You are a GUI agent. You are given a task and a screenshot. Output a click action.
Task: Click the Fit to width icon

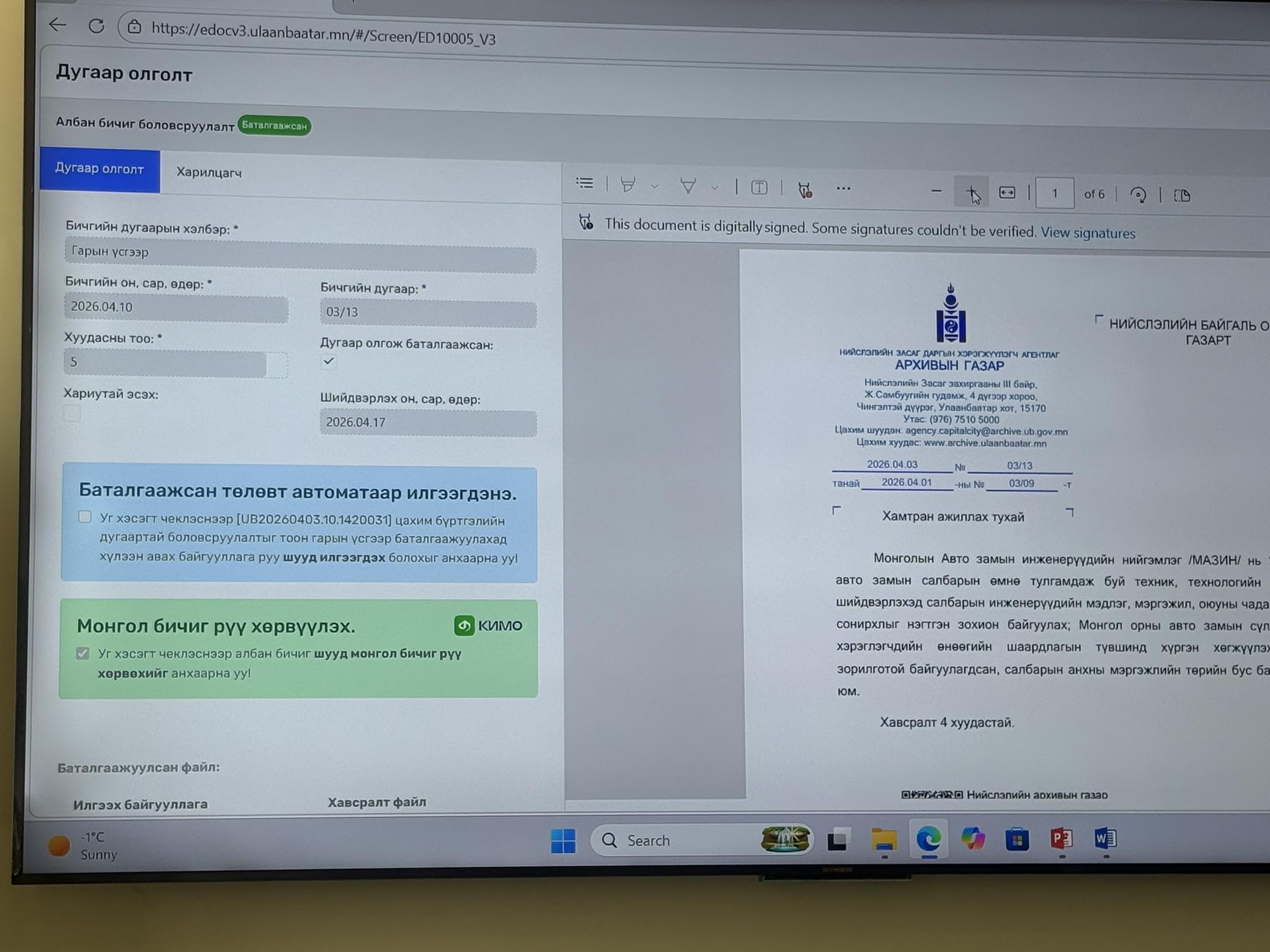(1007, 193)
